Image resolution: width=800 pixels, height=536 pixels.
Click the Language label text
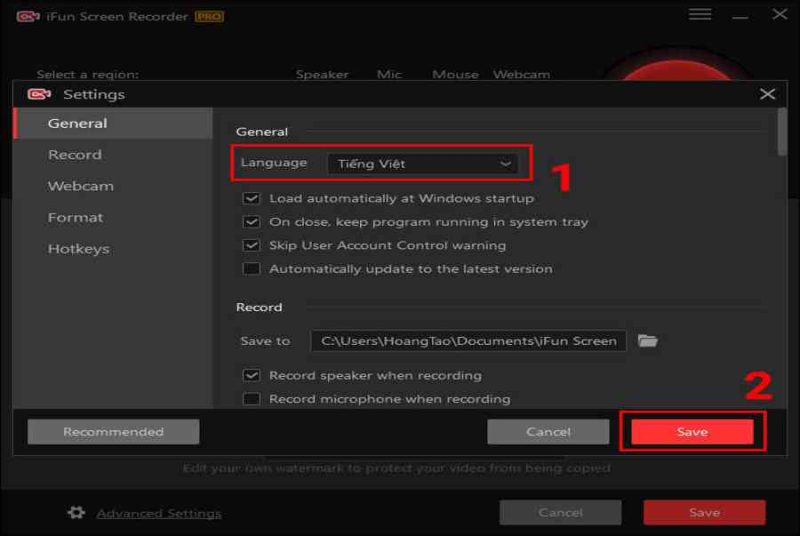pos(273,163)
